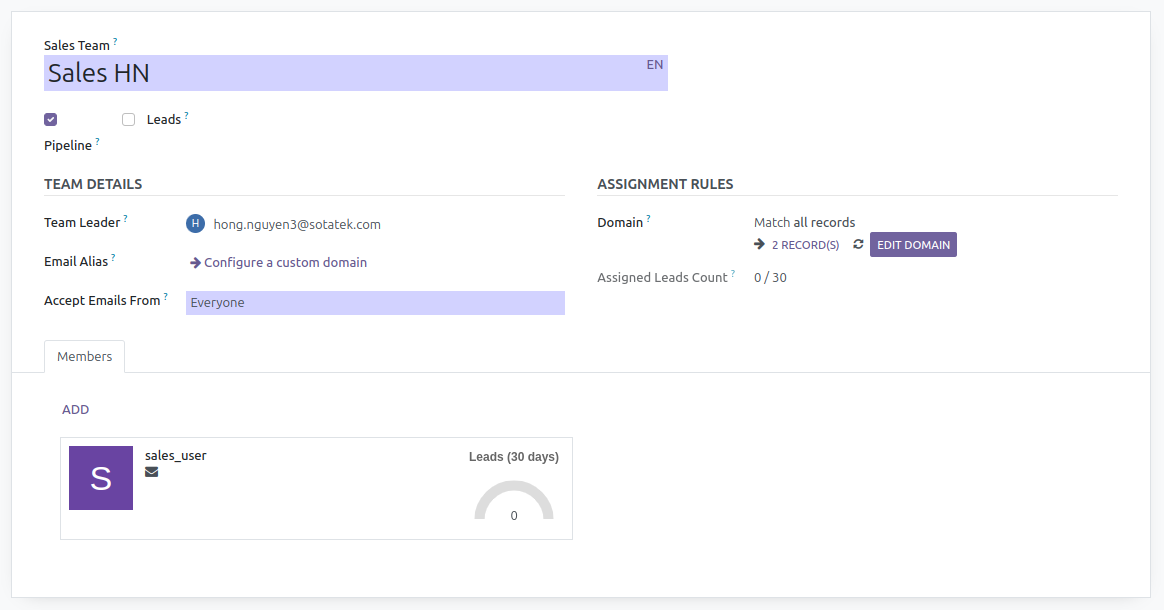
Task: Click the refresh icon beside 2 RECORD(S)
Action: [x=858, y=244]
